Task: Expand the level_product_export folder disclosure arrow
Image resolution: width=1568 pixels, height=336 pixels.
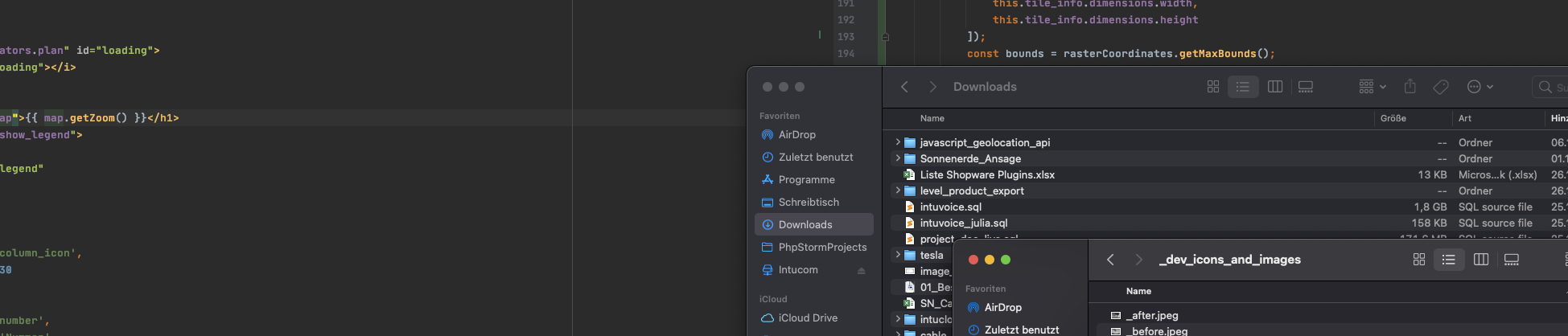Action: pyautogui.click(x=898, y=191)
